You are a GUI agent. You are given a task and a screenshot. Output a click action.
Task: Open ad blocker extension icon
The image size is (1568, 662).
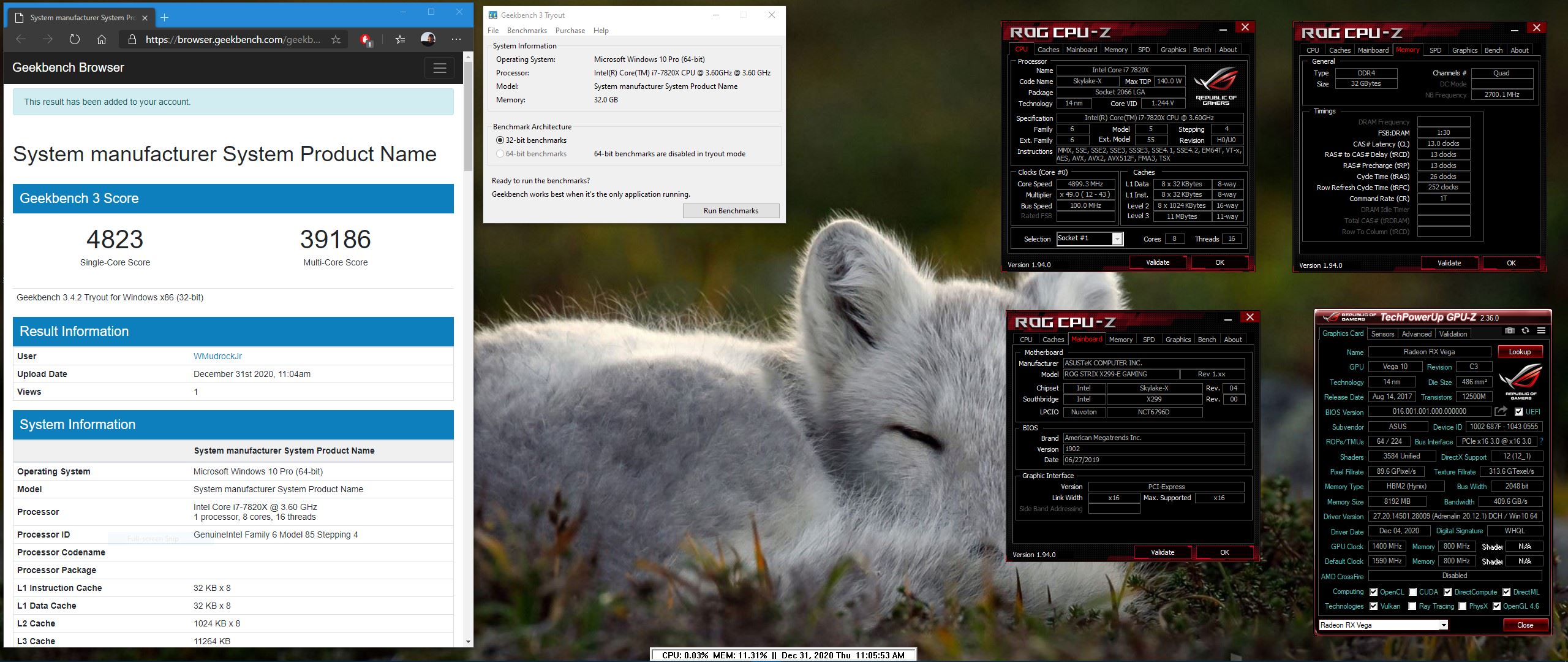click(x=366, y=40)
